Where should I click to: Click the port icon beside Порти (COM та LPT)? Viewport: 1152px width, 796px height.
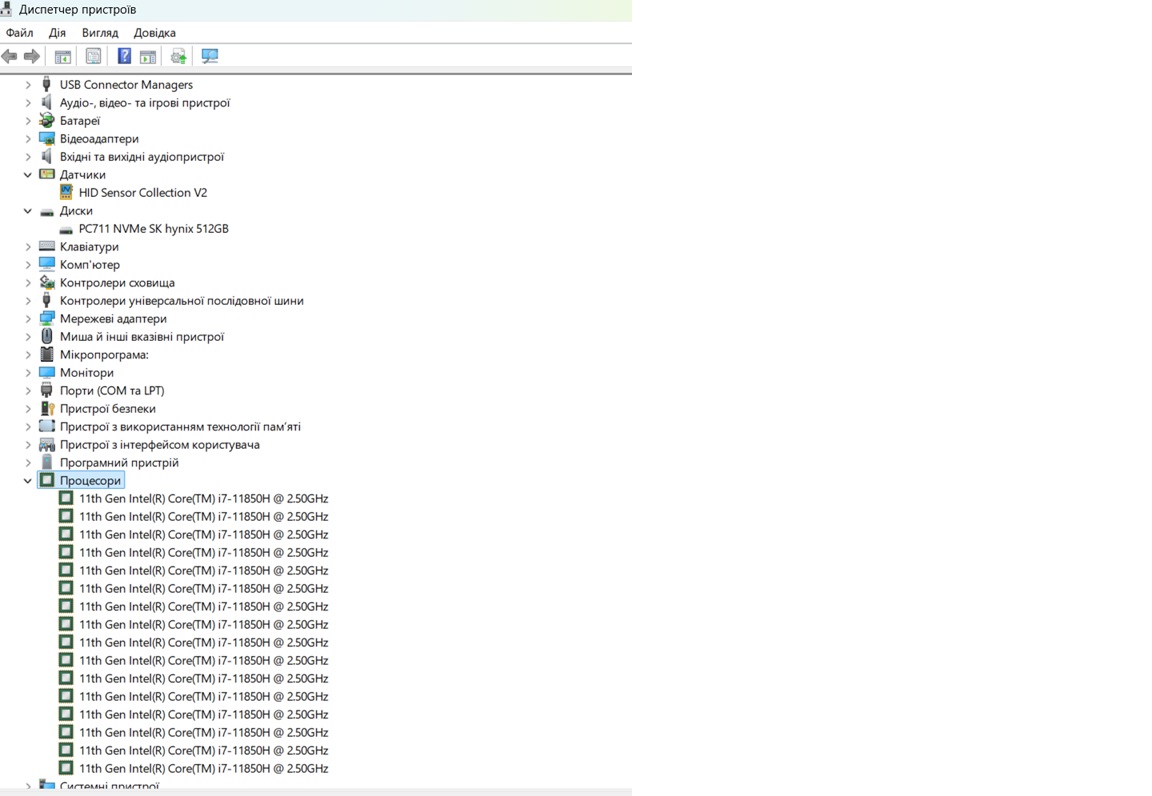point(47,390)
